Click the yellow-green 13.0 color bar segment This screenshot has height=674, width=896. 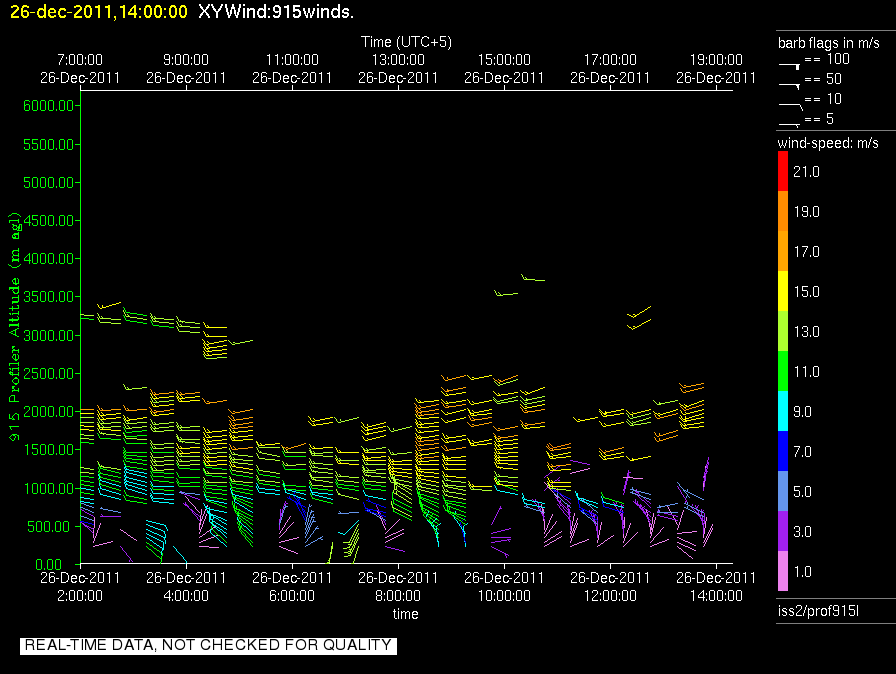(x=783, y=331)
